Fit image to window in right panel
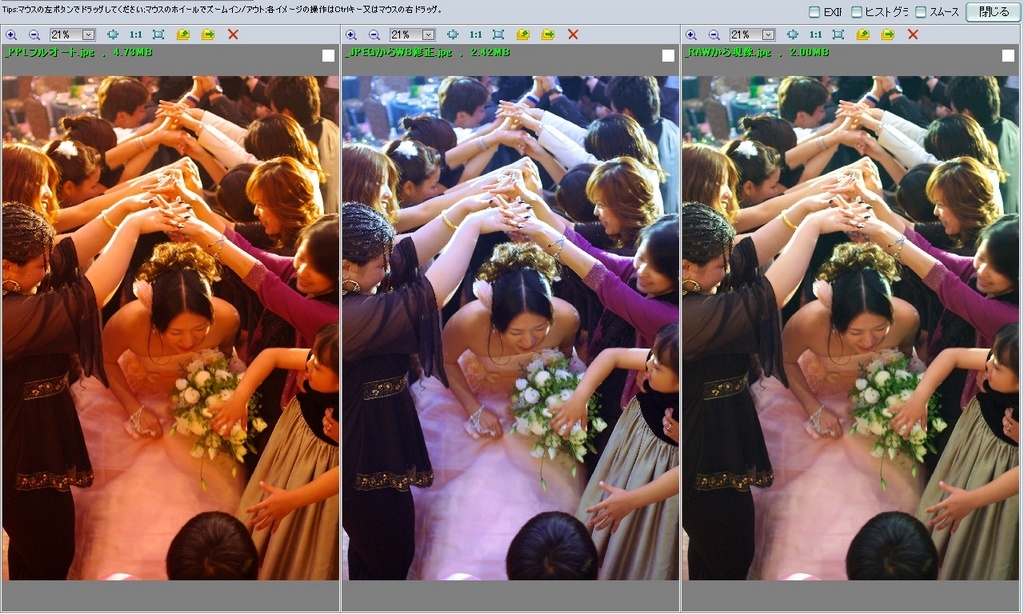The width and height of the screenshot is (1024, 614). pyautogui.click(x=839, y=35)
